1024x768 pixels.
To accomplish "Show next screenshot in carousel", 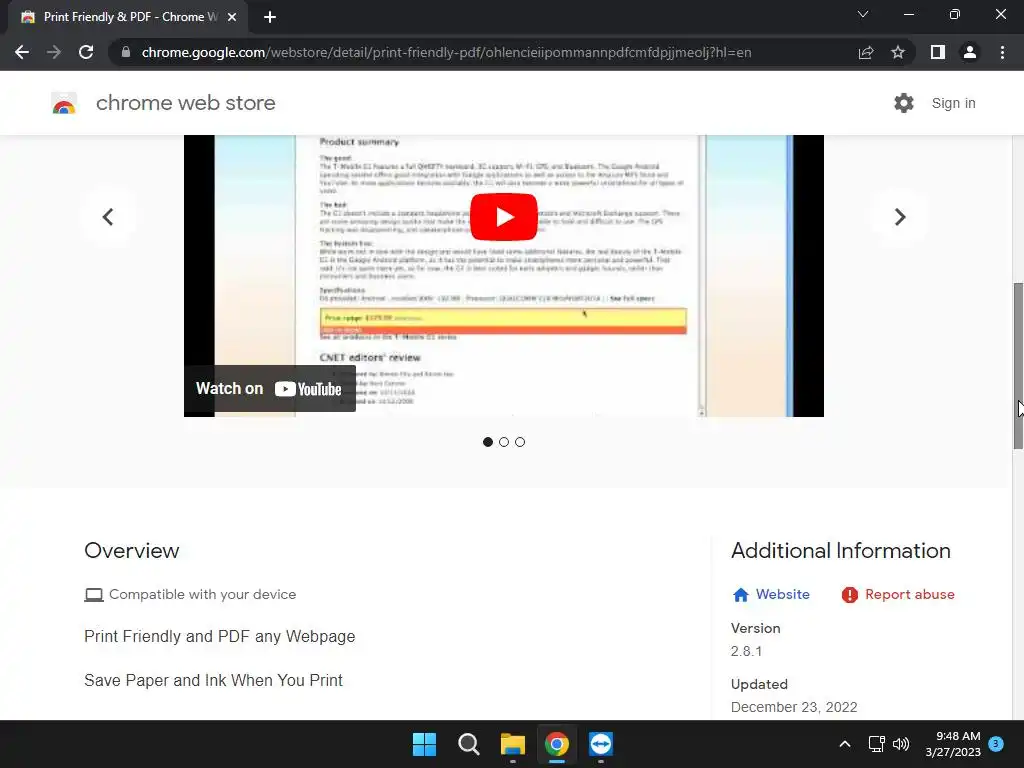I will pos(899,217).
